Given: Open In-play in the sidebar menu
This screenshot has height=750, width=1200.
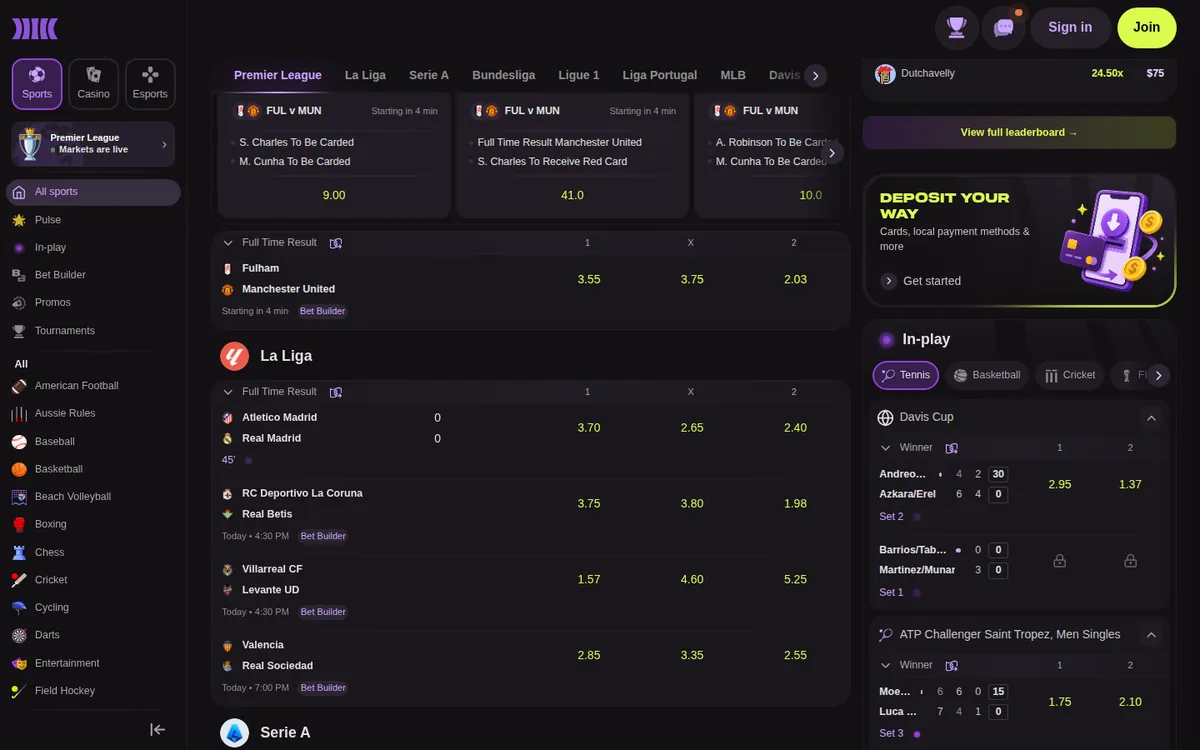Looking at the screenshot, I should tap(50, 247).
